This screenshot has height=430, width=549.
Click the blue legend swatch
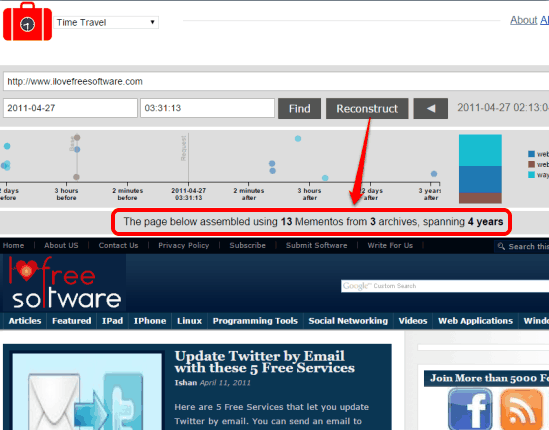tap(531, 154)
